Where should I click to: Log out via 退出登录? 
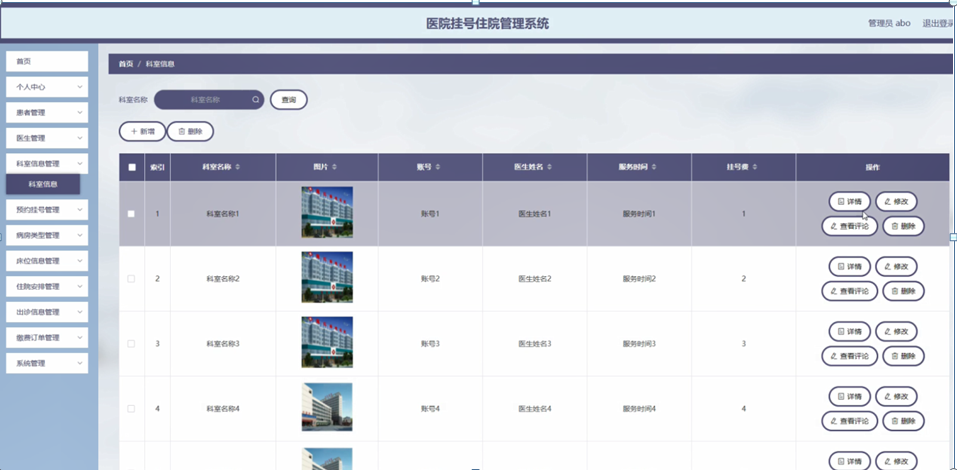point(939,23)
